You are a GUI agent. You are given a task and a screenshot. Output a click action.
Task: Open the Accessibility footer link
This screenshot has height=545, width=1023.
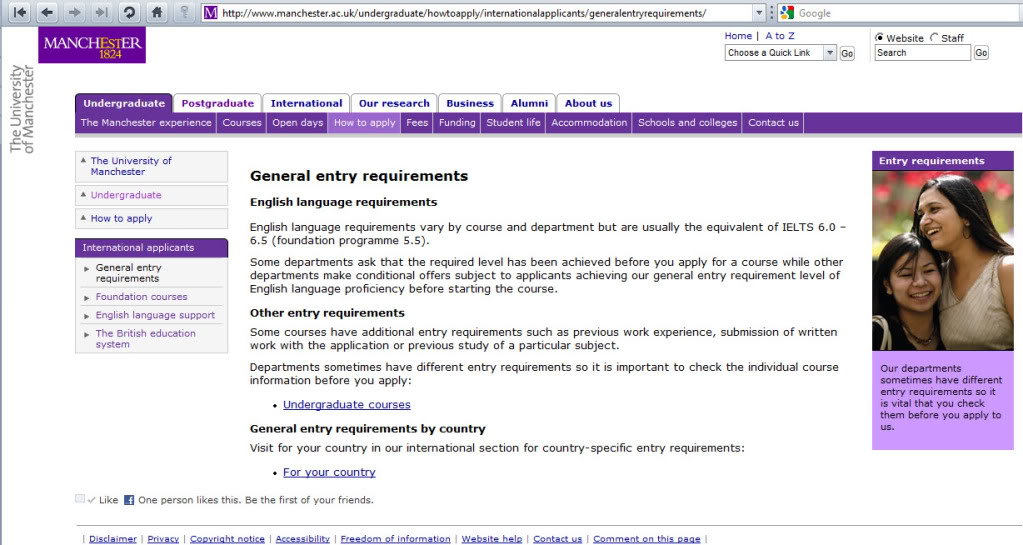(303, 538)
